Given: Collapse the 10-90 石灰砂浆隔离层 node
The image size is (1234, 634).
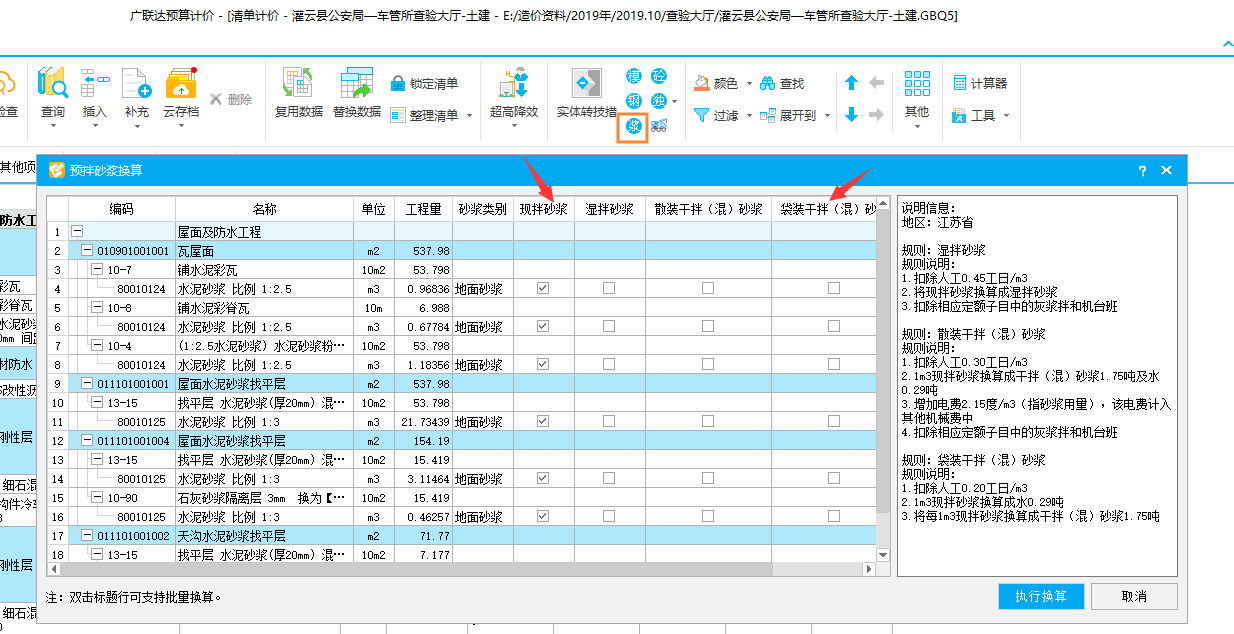Looking at the screenshot, I should point(97,498).
